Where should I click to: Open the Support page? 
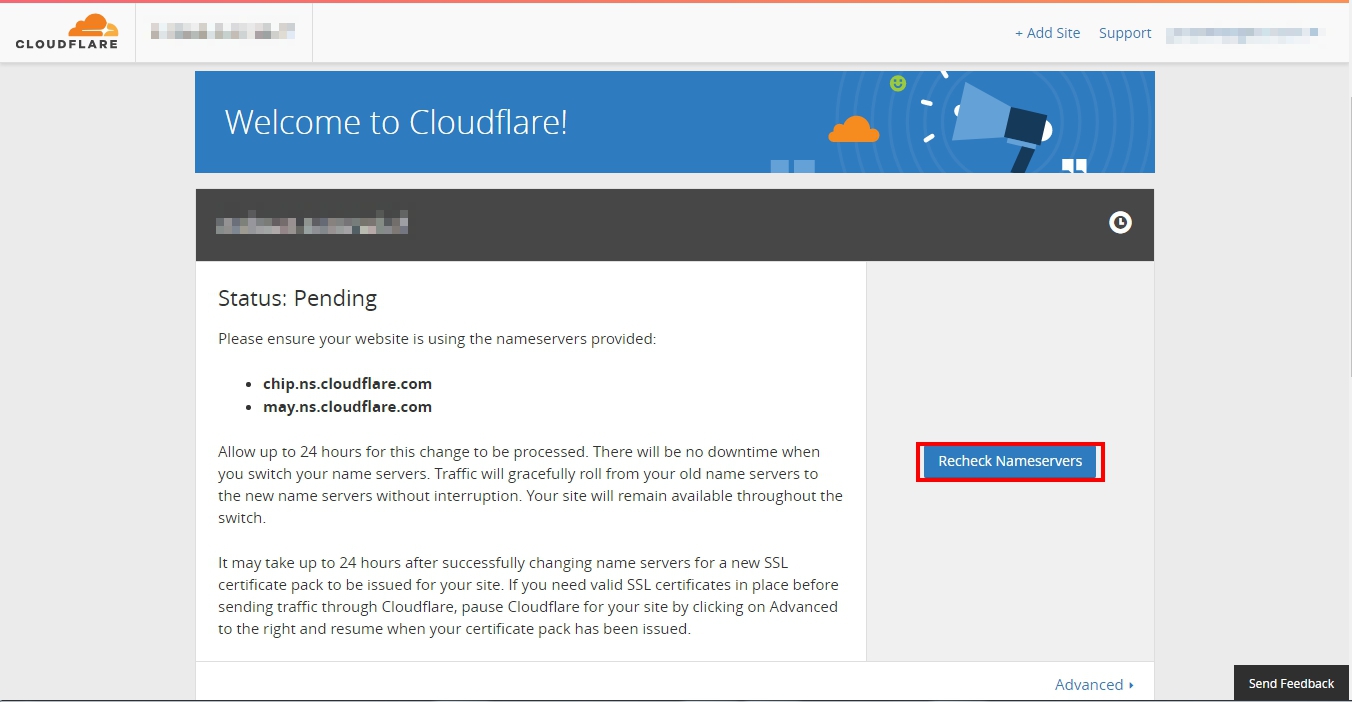(x=1124, y=33)
